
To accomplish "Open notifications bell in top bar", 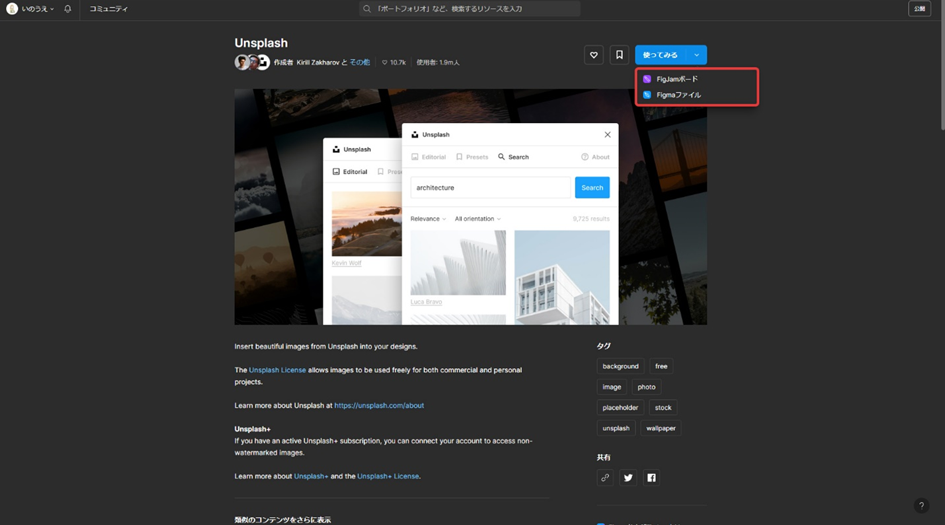I will click(x=68, y=9).
